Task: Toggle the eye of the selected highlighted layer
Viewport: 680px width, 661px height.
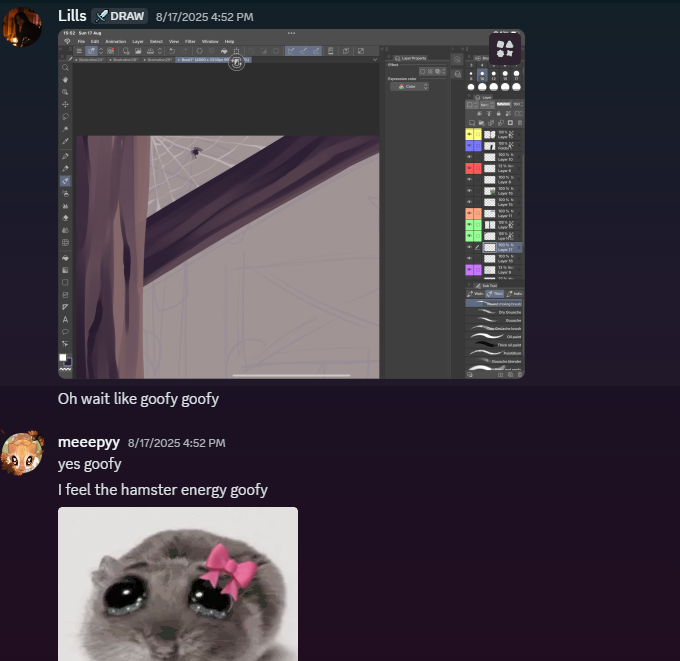Action: pyautogui.click(x=469, y=247)
